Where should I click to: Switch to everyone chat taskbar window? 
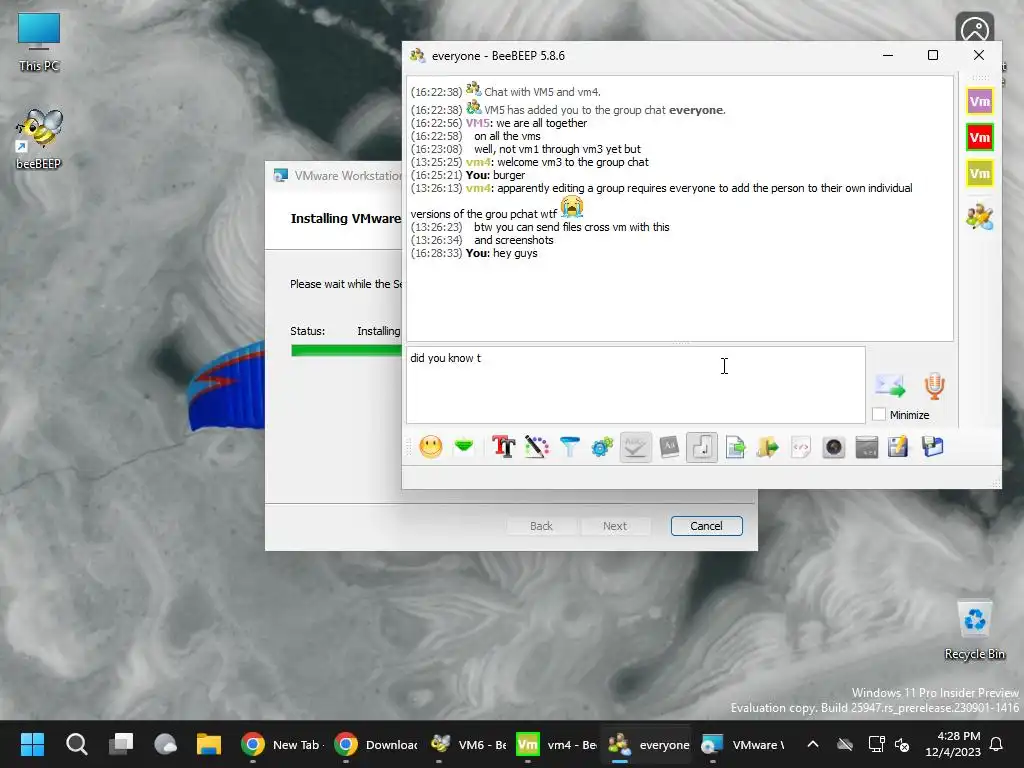[x=648, y=744]
